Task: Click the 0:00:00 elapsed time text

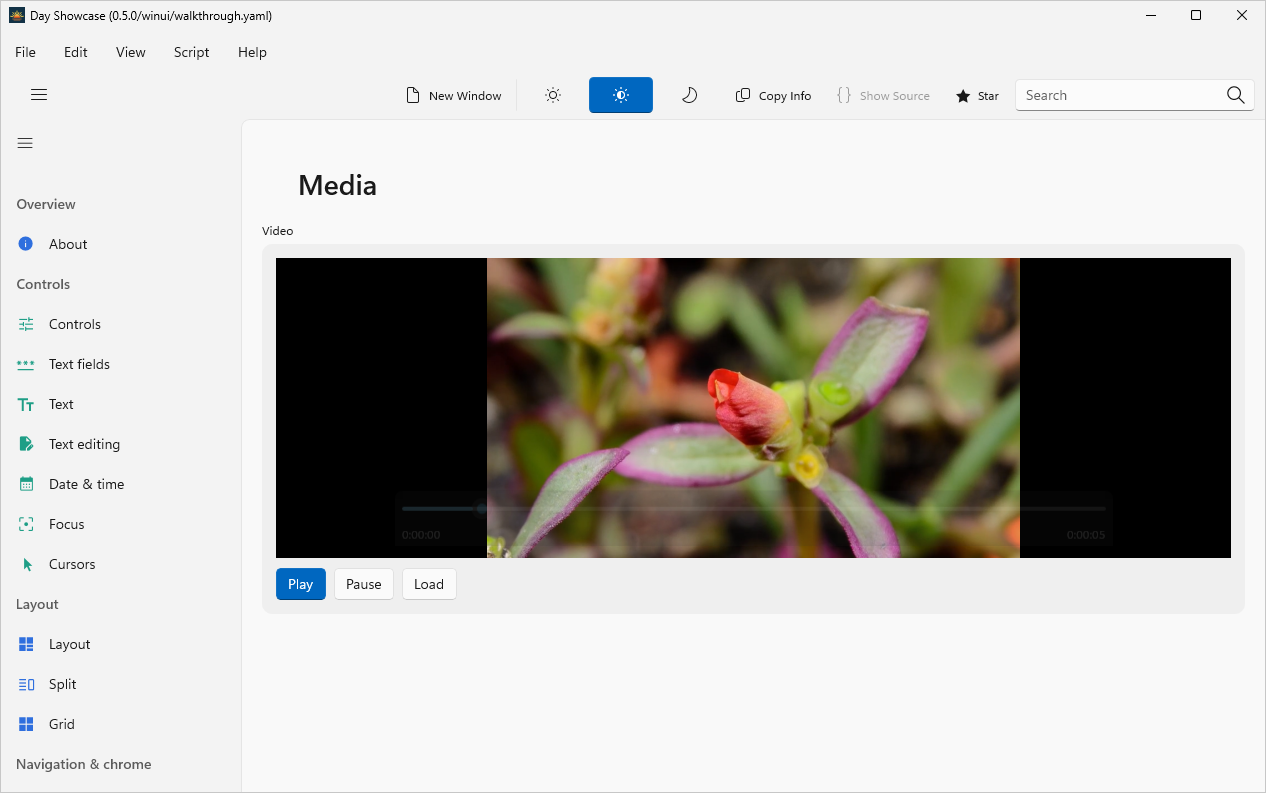Action: (421, 535)
